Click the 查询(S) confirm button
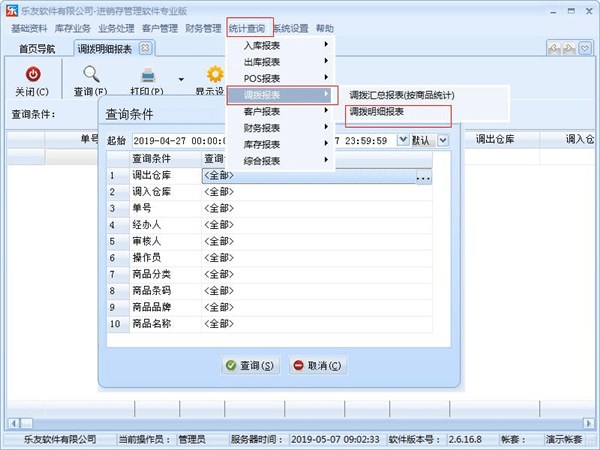Image resolution: width=600 pixels, height=450 pixels. click(251, 365)
